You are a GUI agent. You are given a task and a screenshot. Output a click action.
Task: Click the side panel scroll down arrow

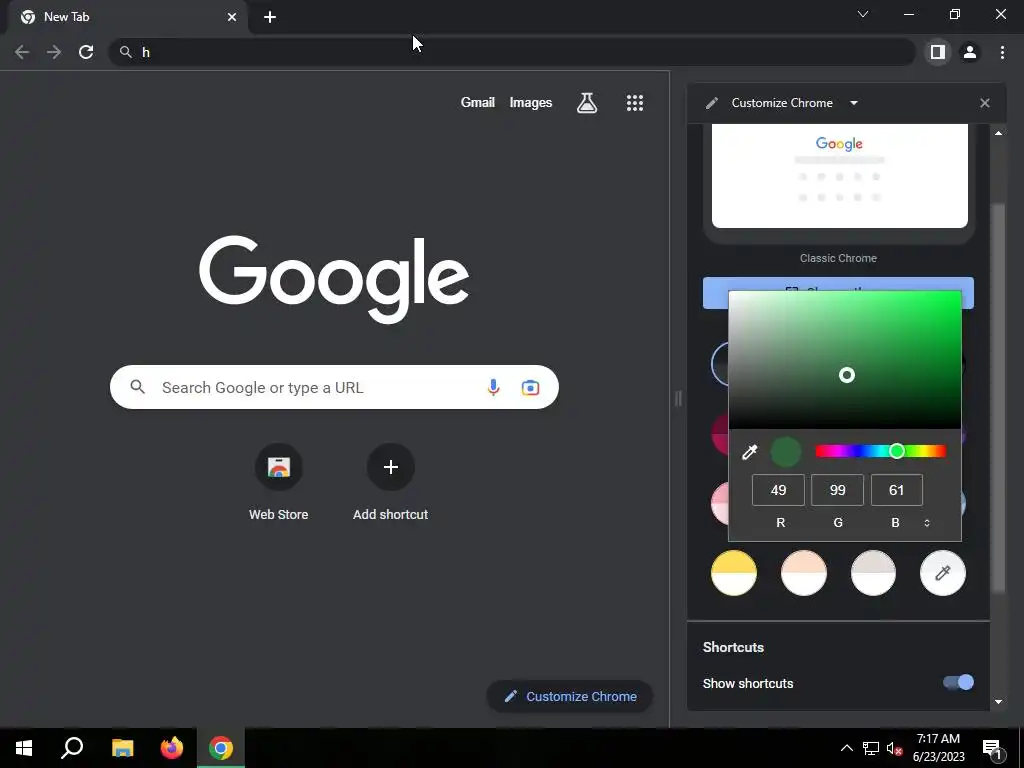(x=999, y=702)
